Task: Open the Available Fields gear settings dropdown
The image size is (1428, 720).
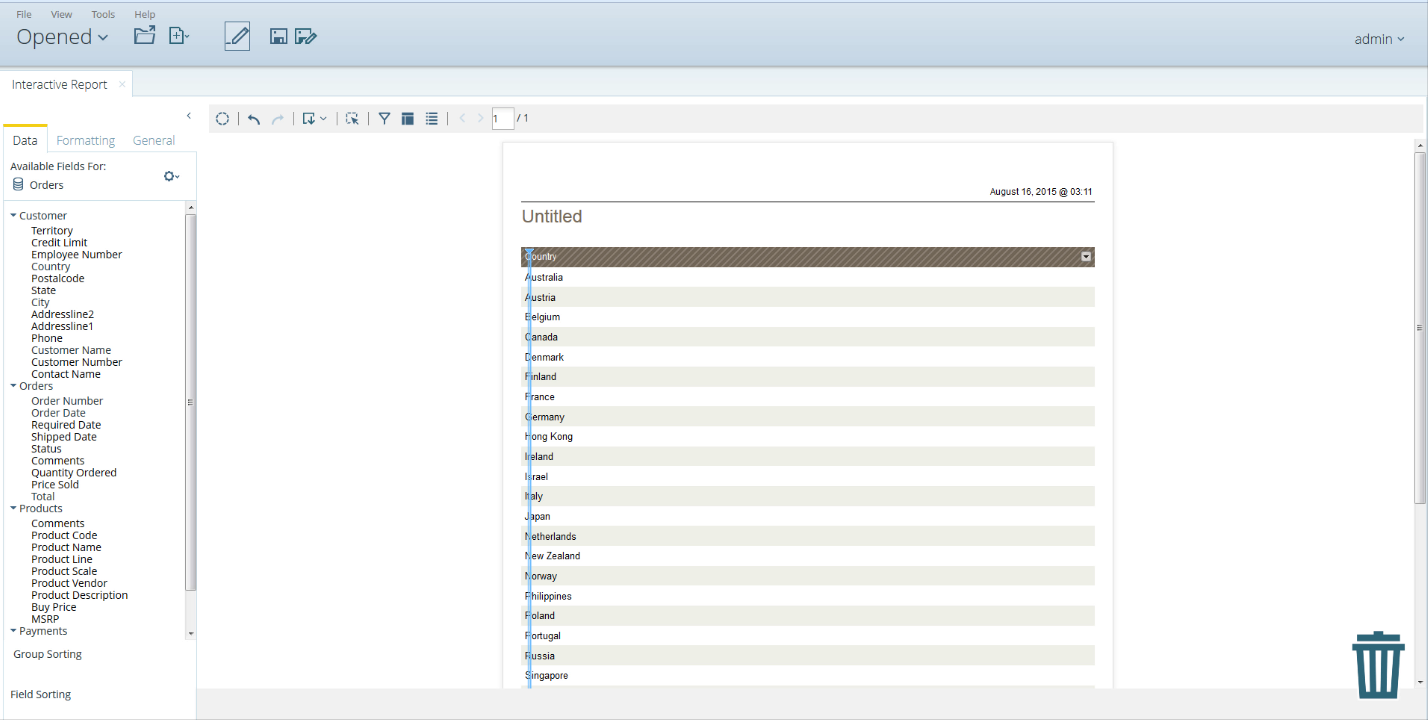Action: 172,176
